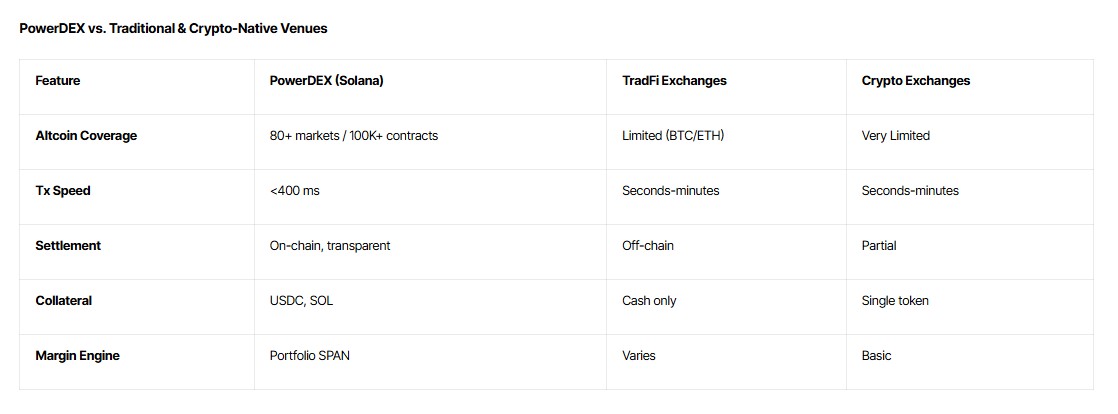Click the "Very Limited" cell

895,136
